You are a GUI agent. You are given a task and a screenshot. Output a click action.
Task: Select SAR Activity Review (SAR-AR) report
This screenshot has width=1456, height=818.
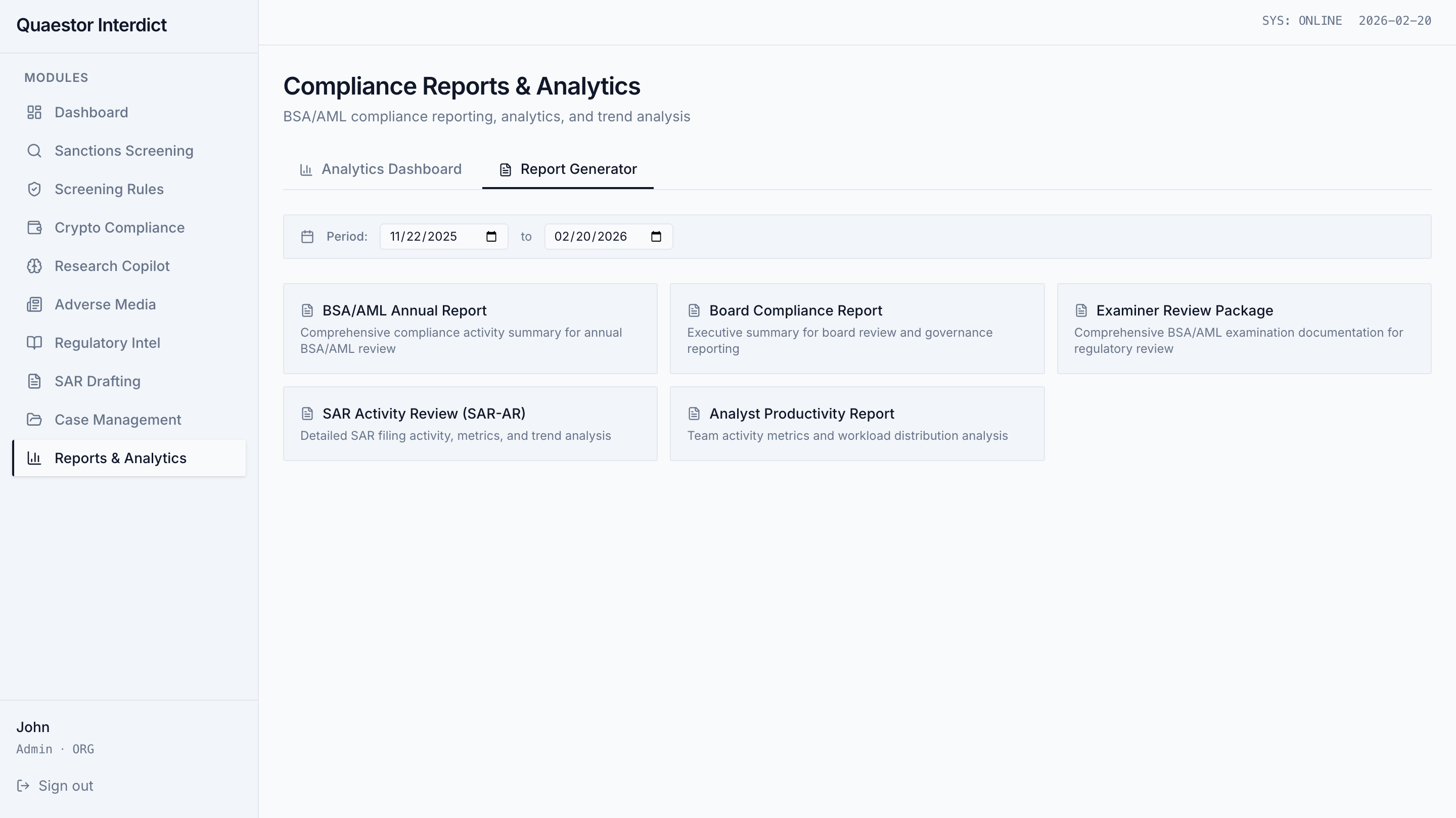470,424
